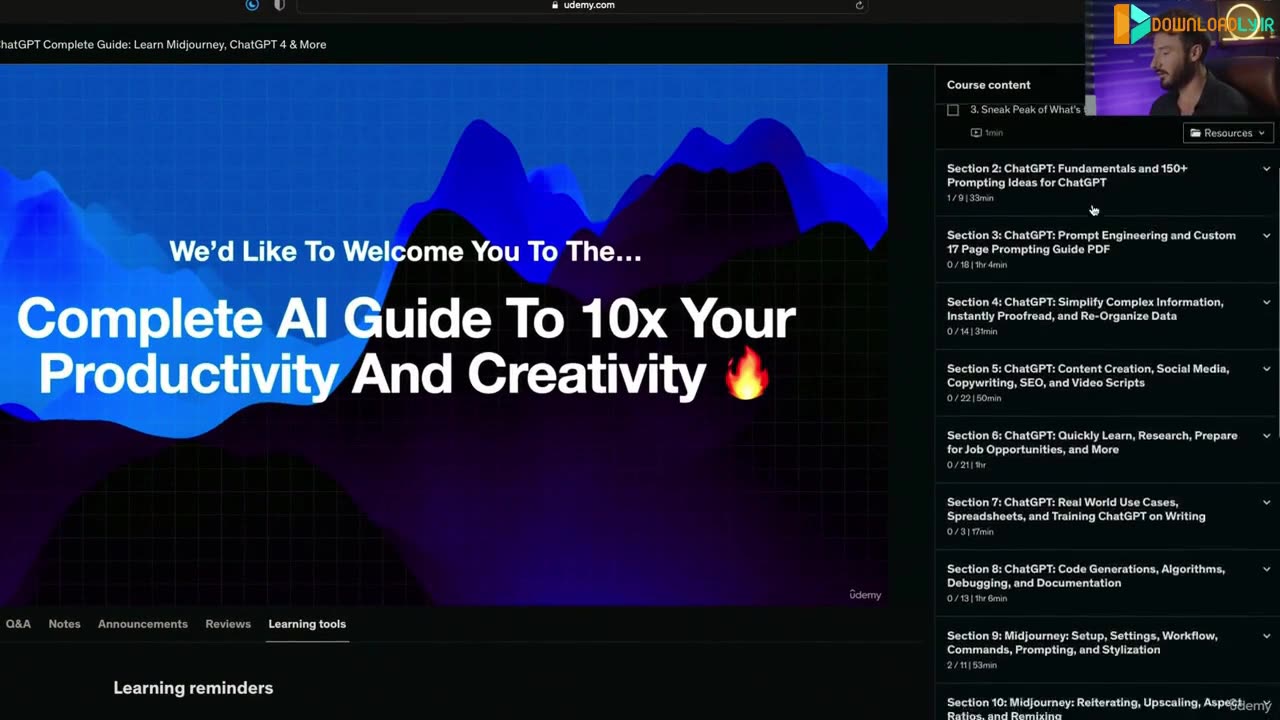Image resolution: width=1280 pixels, height=720 pixels.
Task: Open the Q&A tab
Action: point(18,624)
